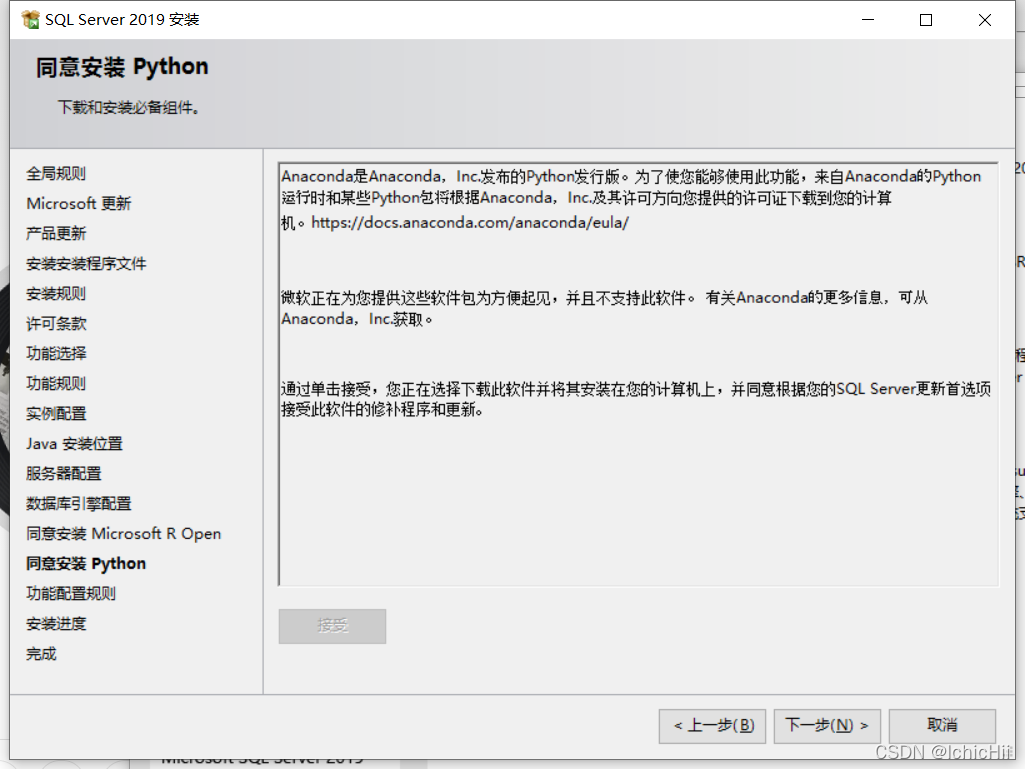Select 许可条款 step in sidebar
Screen dimensions: 1025x769
click(56, 324)
